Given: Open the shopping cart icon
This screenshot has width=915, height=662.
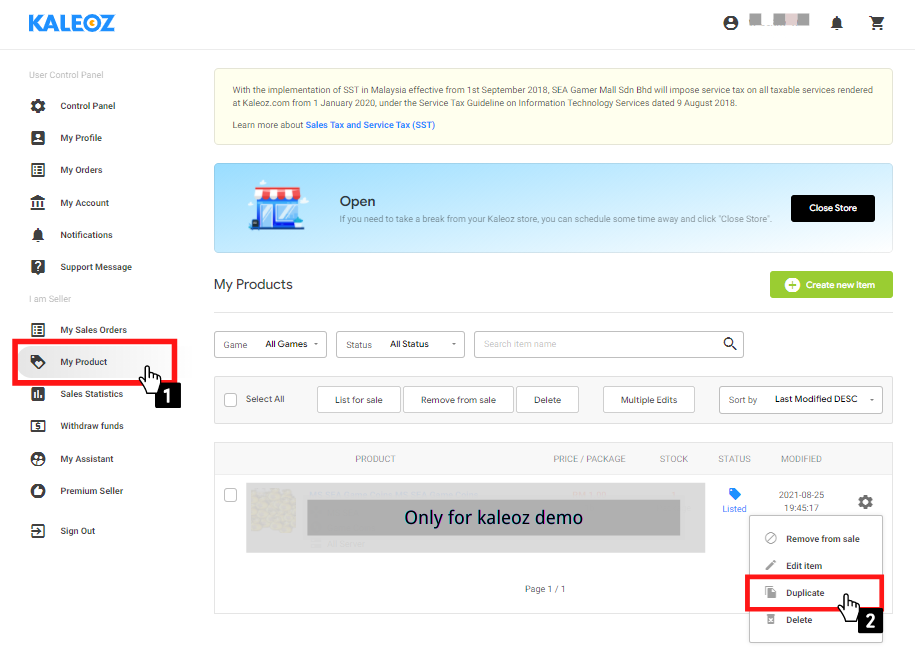Looking at the screenshot, I should pos(876,23).
